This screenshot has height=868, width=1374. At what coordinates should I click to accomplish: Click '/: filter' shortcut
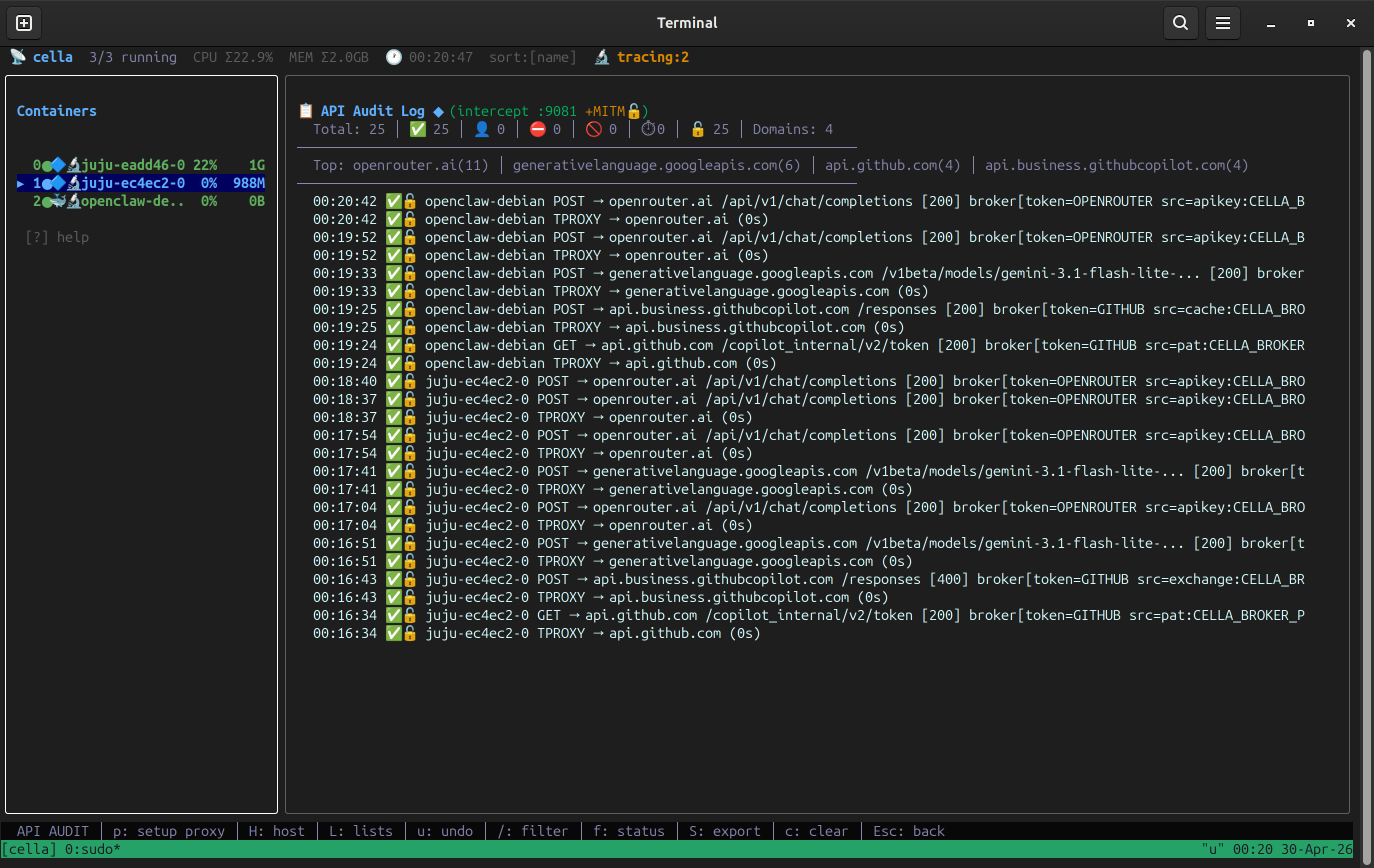point(532,831)
